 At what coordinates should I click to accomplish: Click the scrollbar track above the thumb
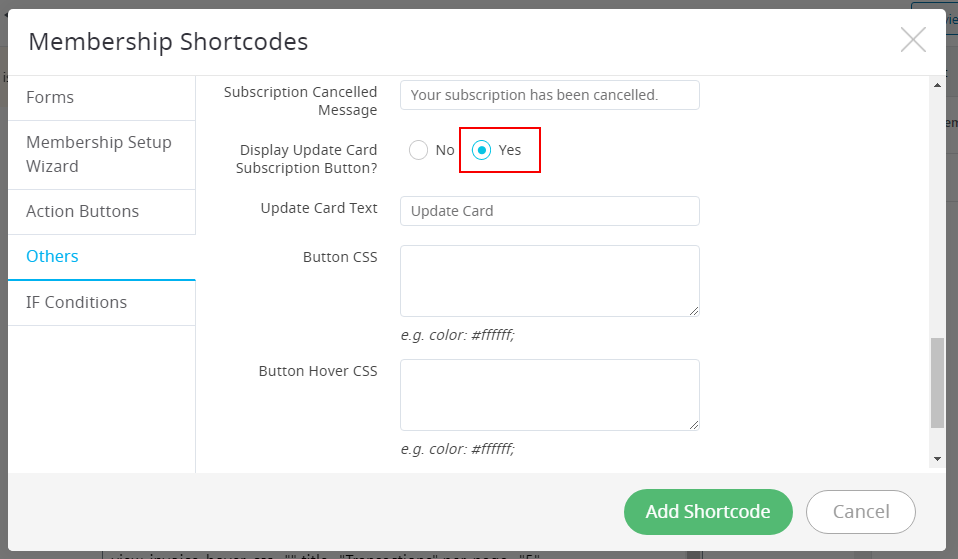[937, 214]
